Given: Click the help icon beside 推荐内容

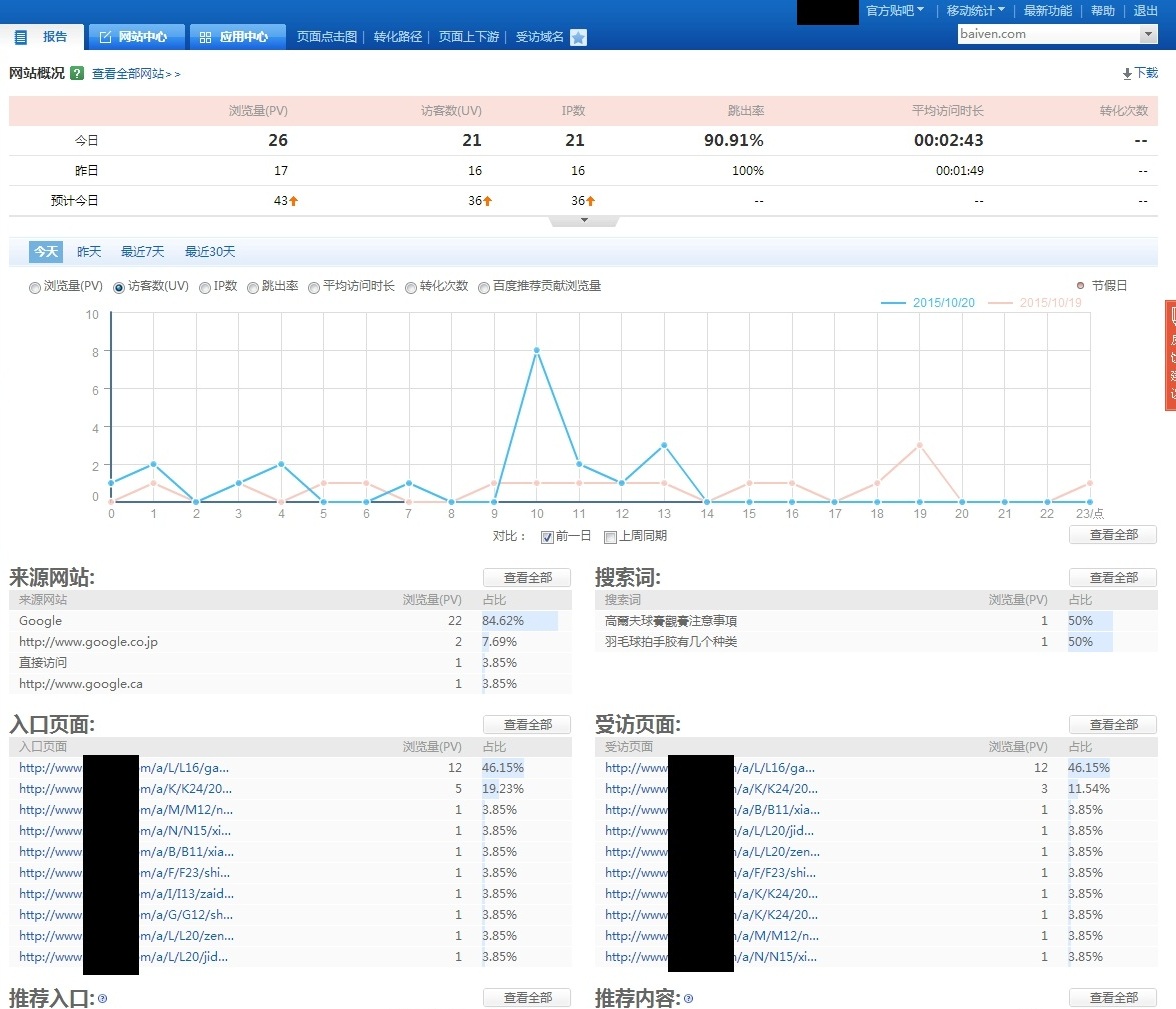Looking at the screenshot, I should pyautogui.click(x=688, y=999).
